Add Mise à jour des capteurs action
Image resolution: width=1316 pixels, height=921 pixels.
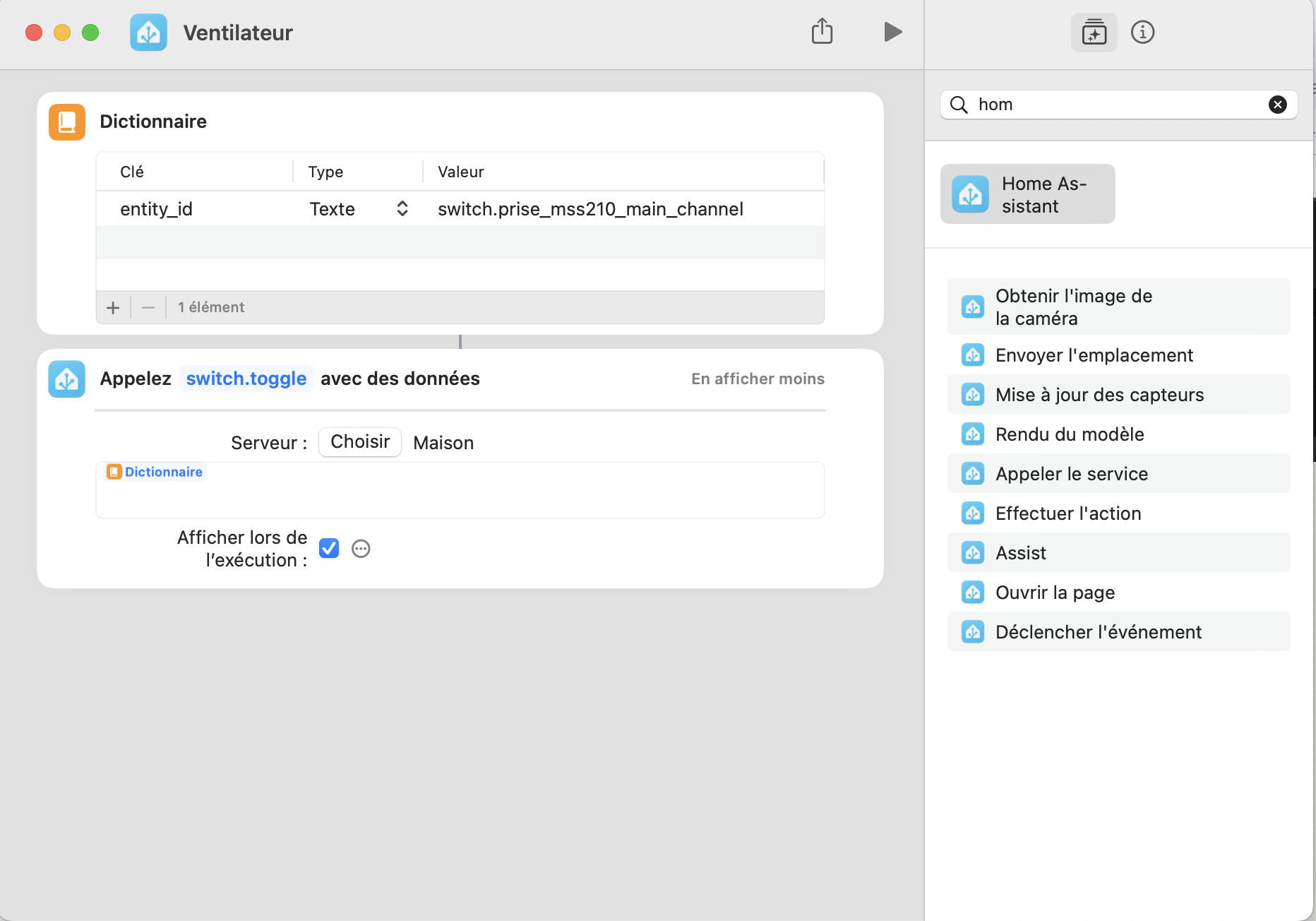(1118, 395)
